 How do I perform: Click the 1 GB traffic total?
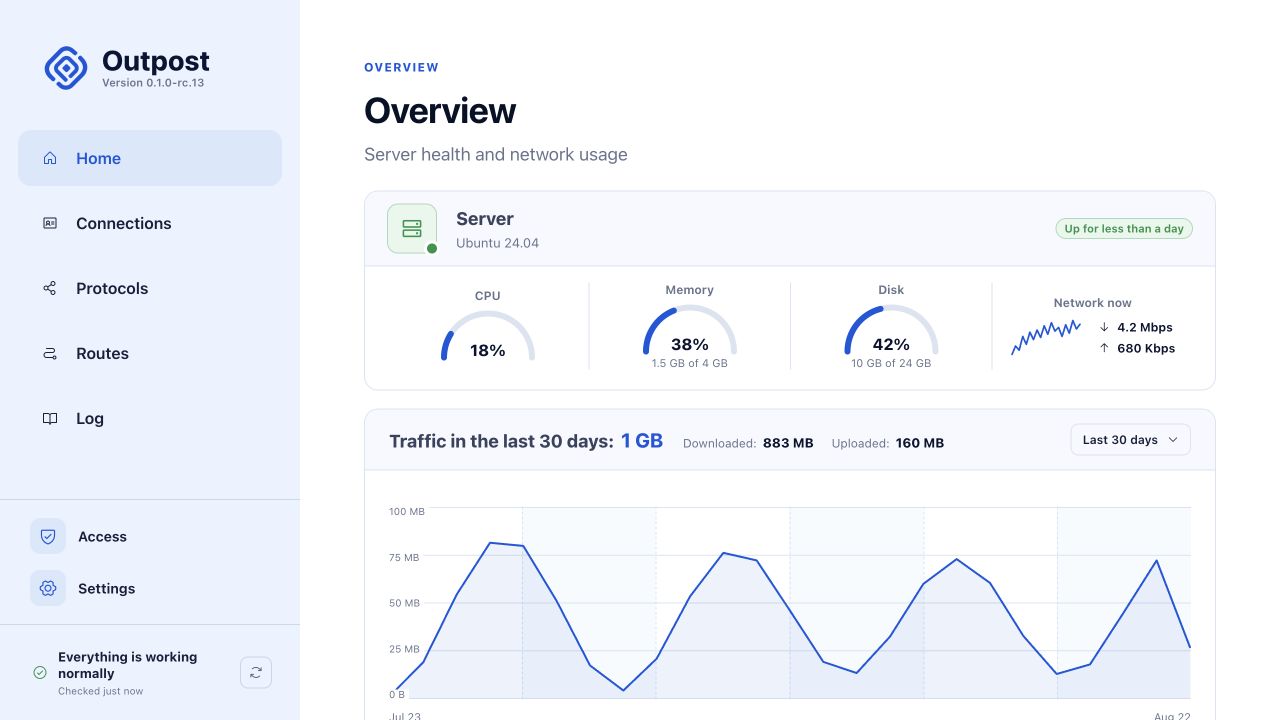[642, 441]
